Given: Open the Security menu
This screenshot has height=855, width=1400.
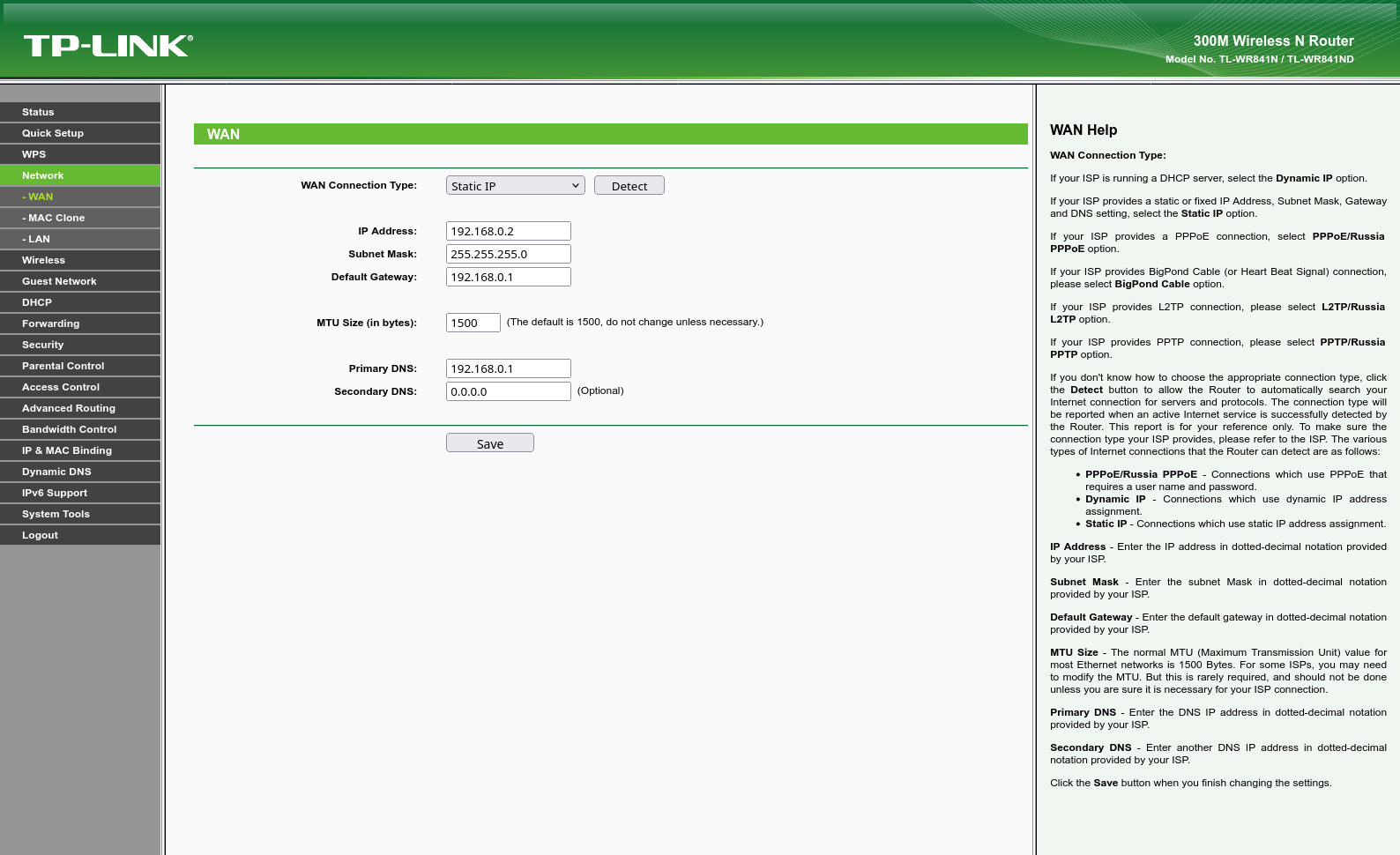Looking at the screenshot, I should [x=80, y=345].
